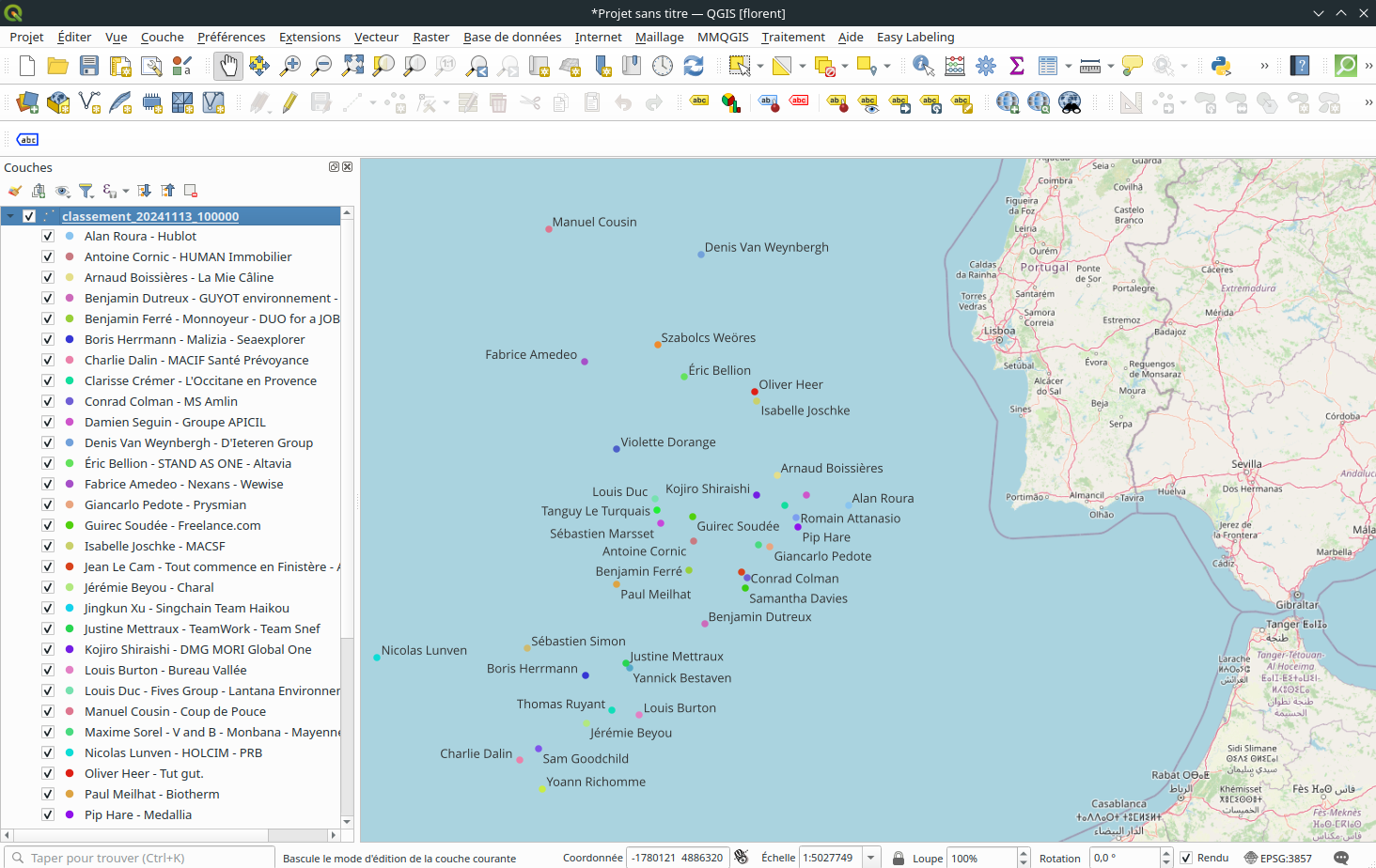Click the Easy Labeling abc toolbar button
Viewport: 1376px width, 868px height.
point(28,139)
